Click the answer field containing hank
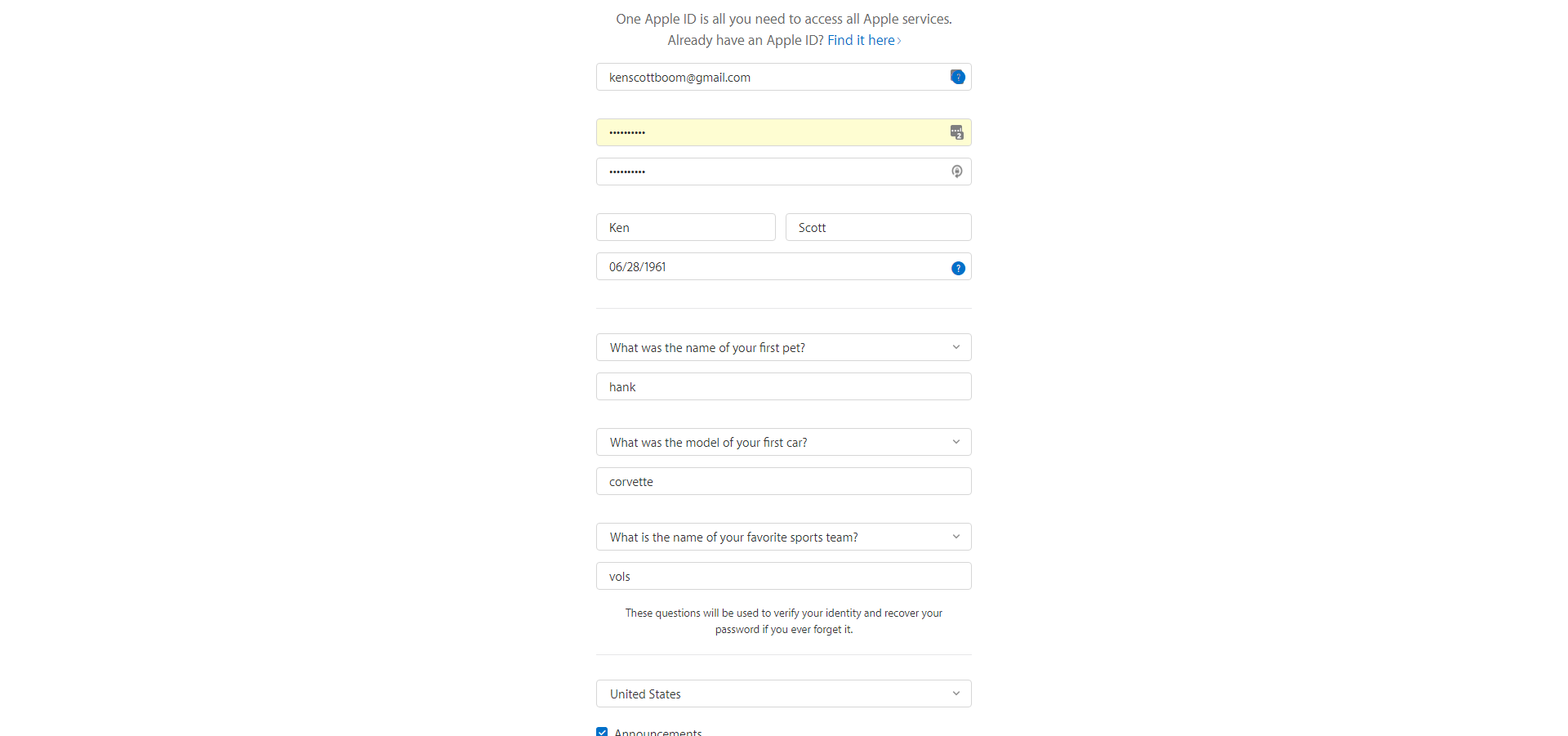This screenshot has width=1568, height=736. click(784, 386)
